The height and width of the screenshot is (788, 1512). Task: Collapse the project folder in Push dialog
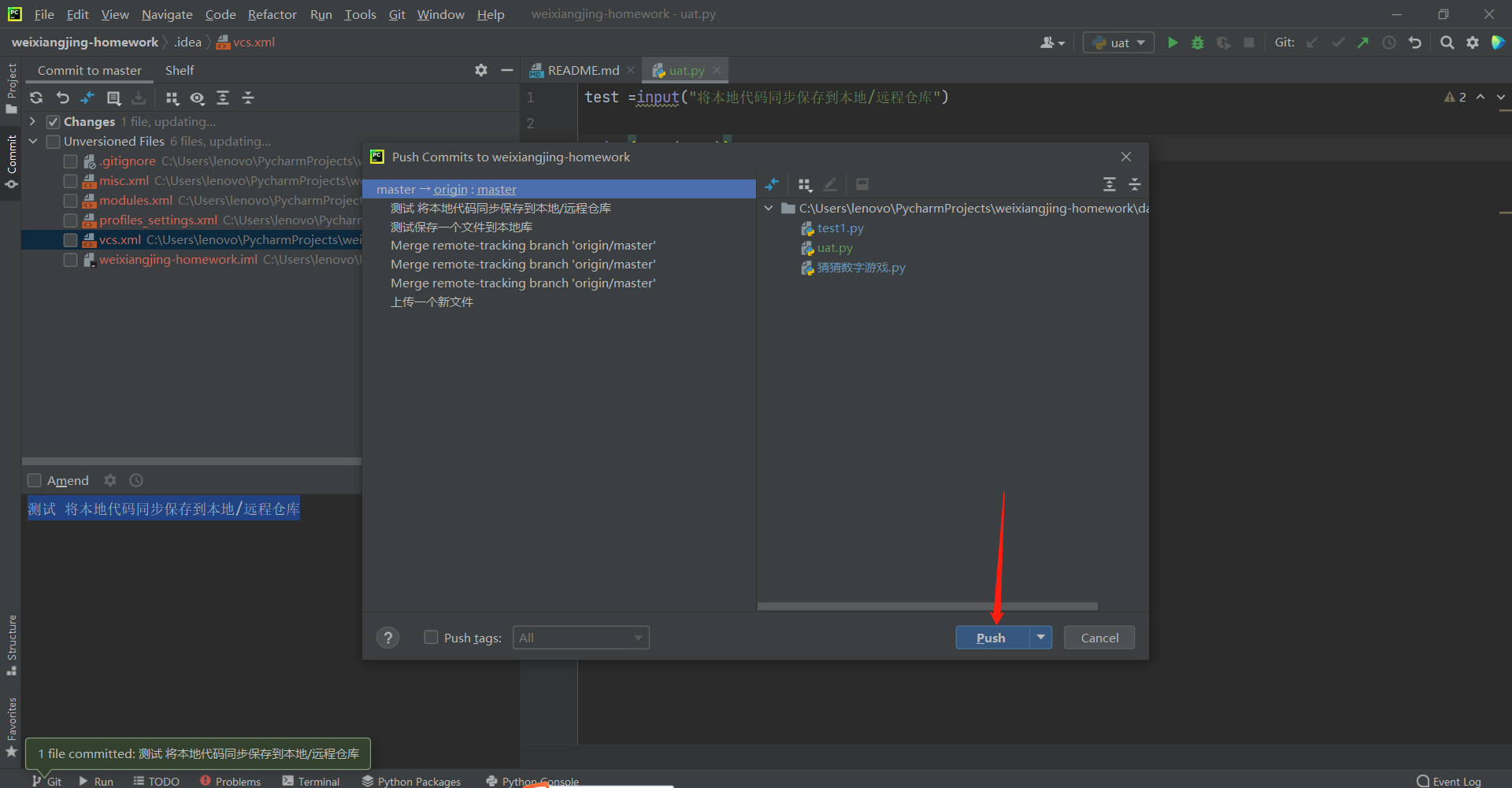click(x=769, y=208)
